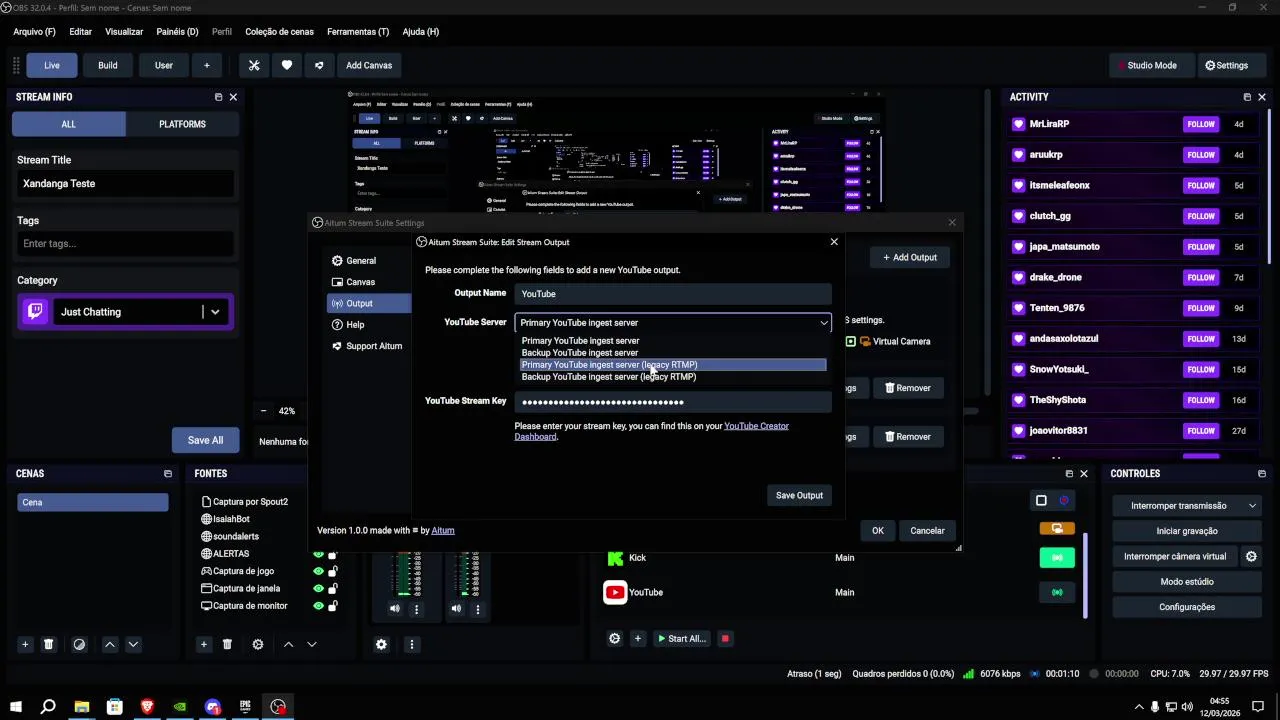Open first audio channel three-dot menu

point(417,608)
